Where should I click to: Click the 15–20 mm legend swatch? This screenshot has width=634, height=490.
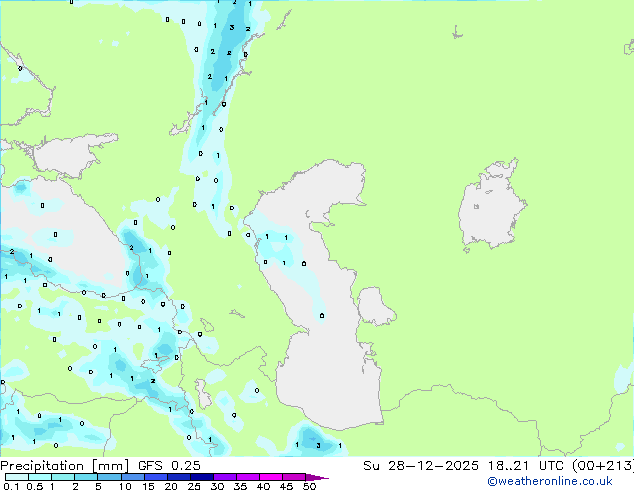tap(155, 477)
